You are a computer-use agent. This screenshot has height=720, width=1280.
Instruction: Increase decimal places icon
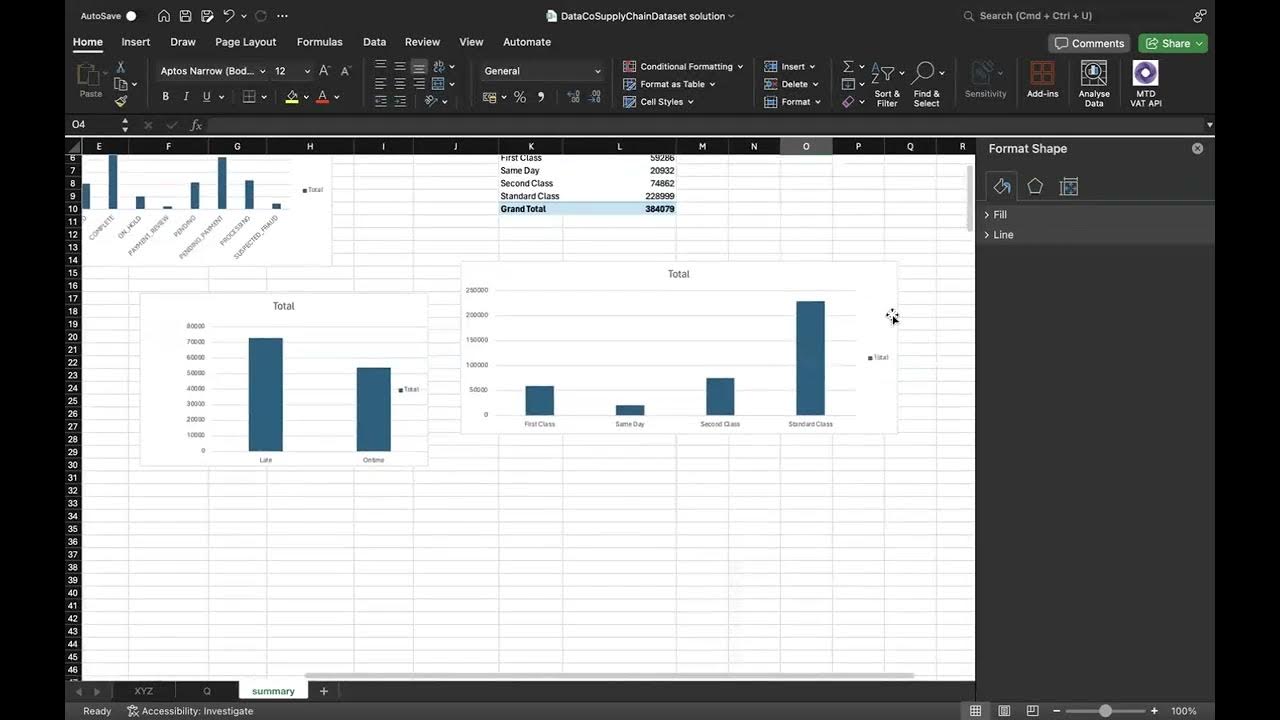(573, 97)
